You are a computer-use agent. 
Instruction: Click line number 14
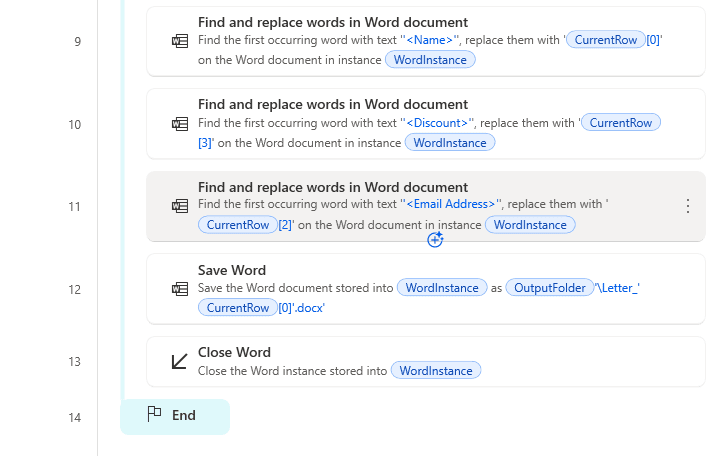(x=75, y=418)
